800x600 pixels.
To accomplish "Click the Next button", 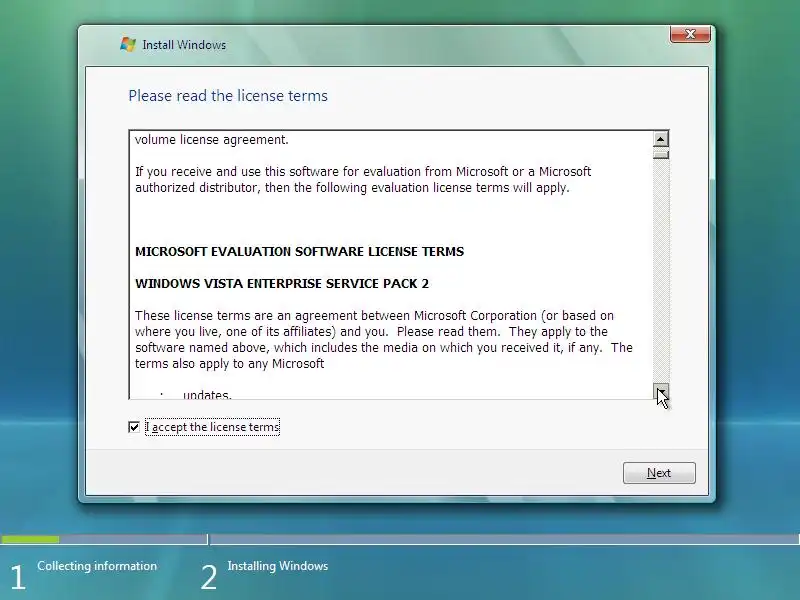I will tap(659, 473).
